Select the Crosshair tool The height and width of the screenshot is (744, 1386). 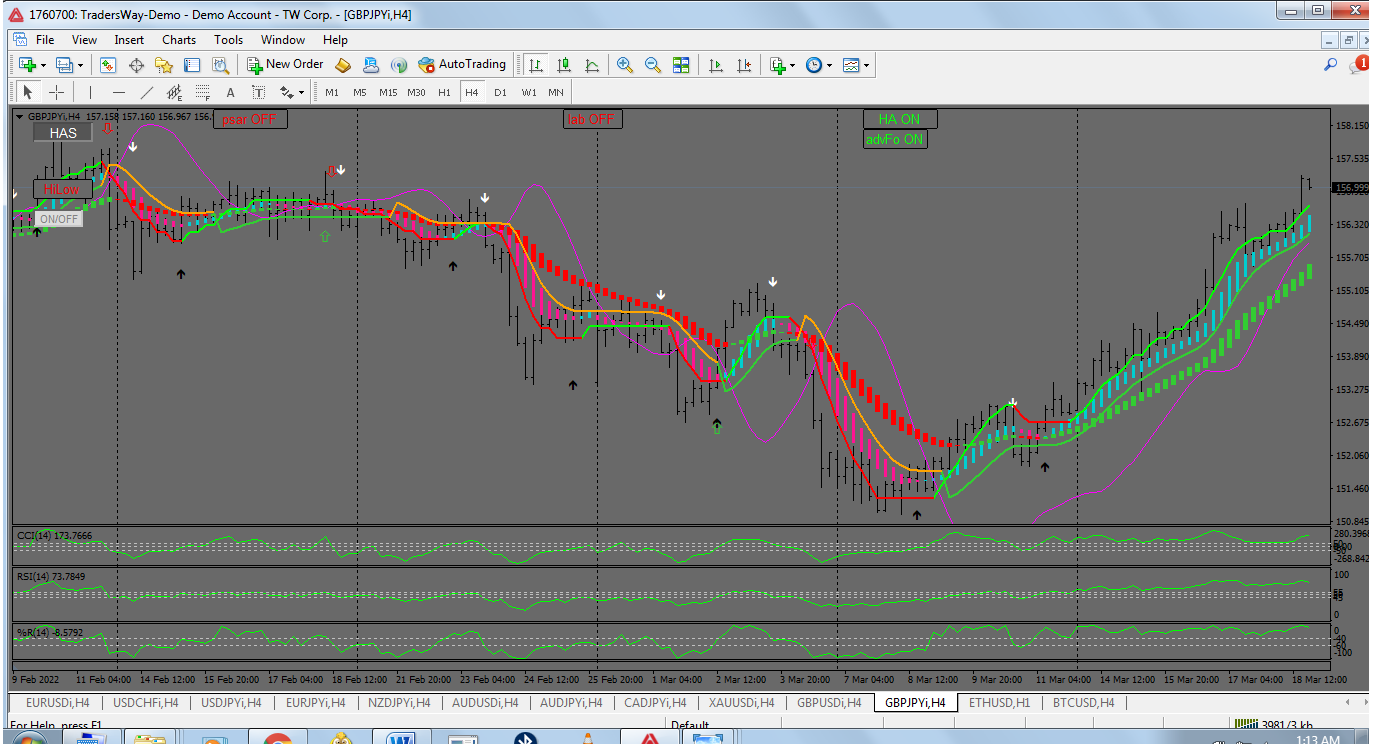[x=57, y=93]
